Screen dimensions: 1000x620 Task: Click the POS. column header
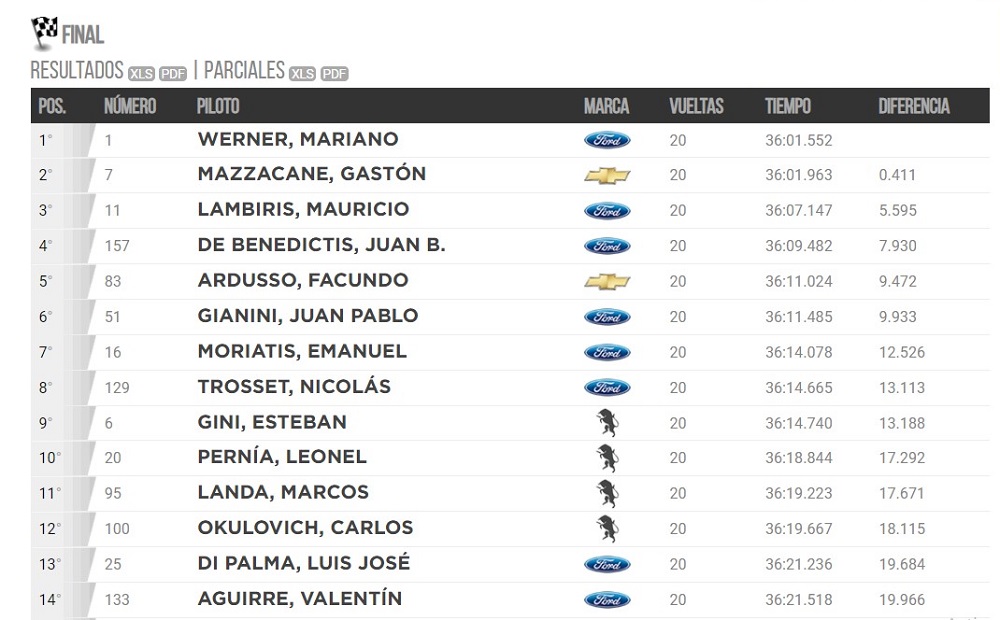click(52, 106)
